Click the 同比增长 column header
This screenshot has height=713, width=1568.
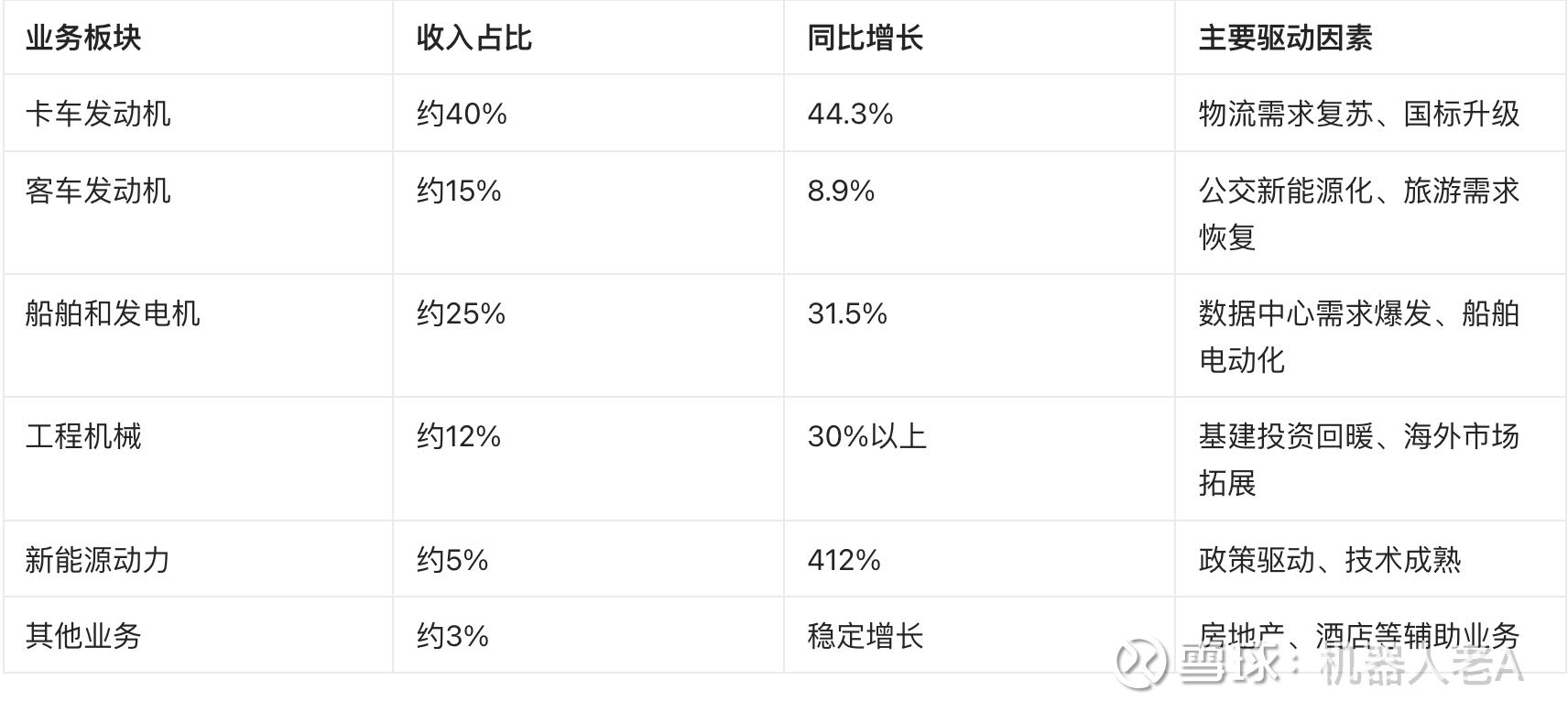point(866,38)
